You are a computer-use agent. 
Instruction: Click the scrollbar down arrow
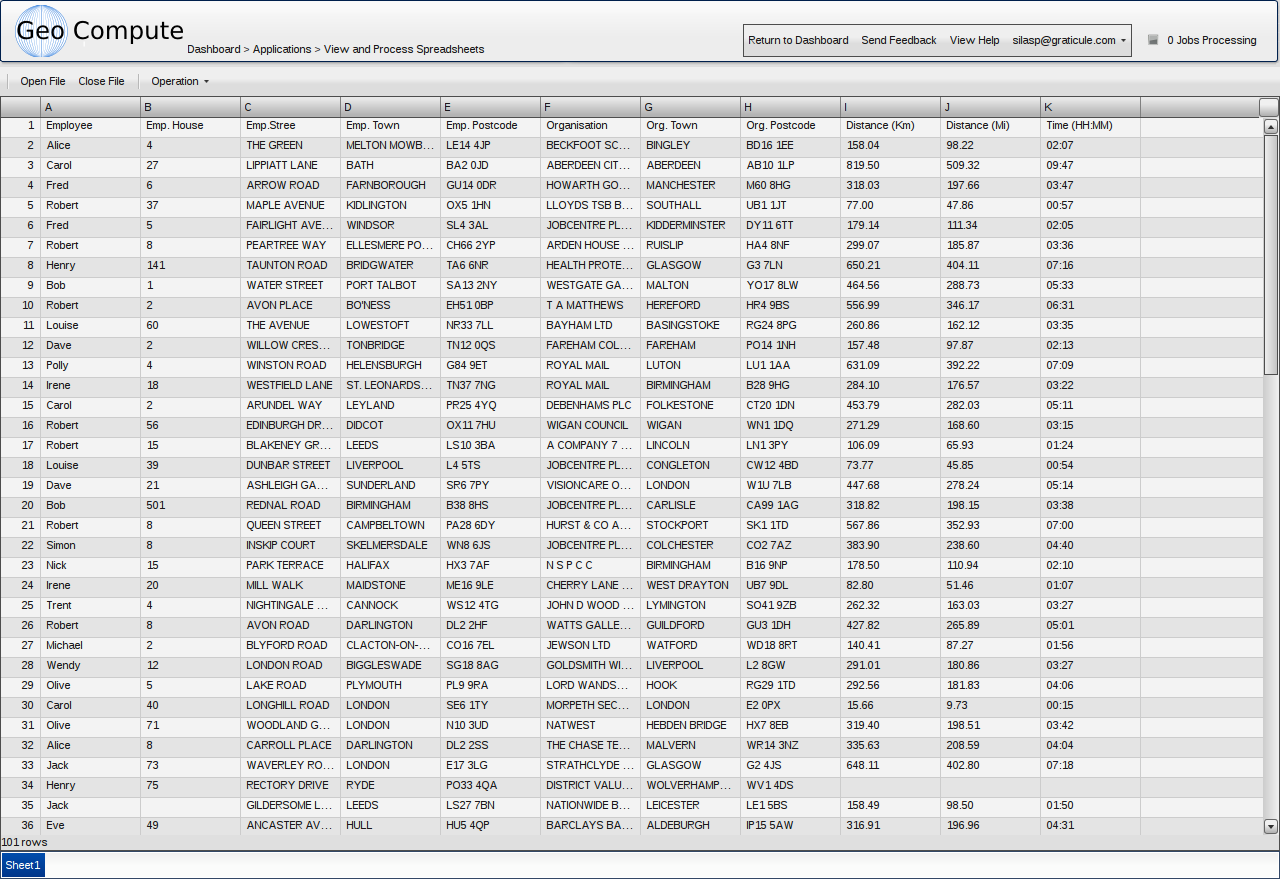tap(1271, 826)
